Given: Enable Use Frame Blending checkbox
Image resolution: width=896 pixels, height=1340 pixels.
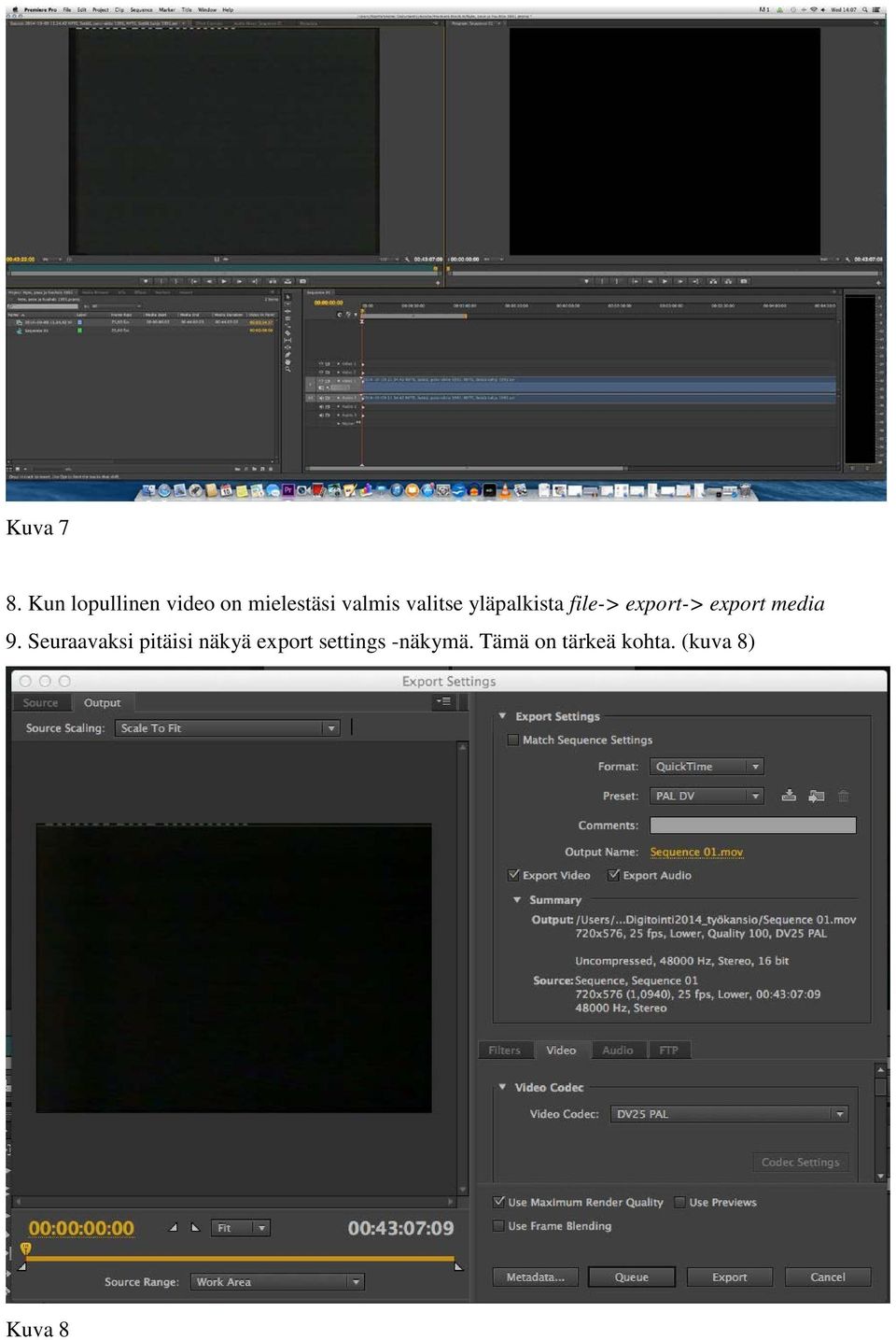Looking at the screenshot, I should click(x=498, y=1226).
